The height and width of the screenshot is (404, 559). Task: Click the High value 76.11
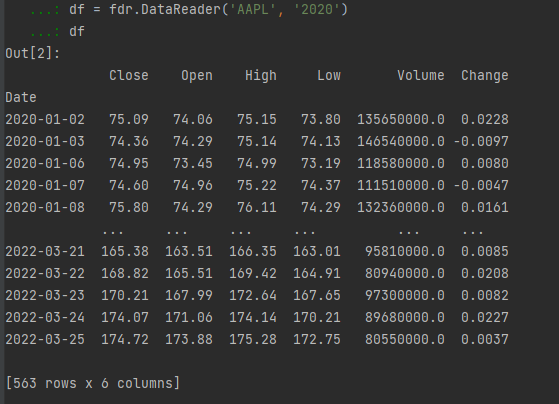(257, 208)
